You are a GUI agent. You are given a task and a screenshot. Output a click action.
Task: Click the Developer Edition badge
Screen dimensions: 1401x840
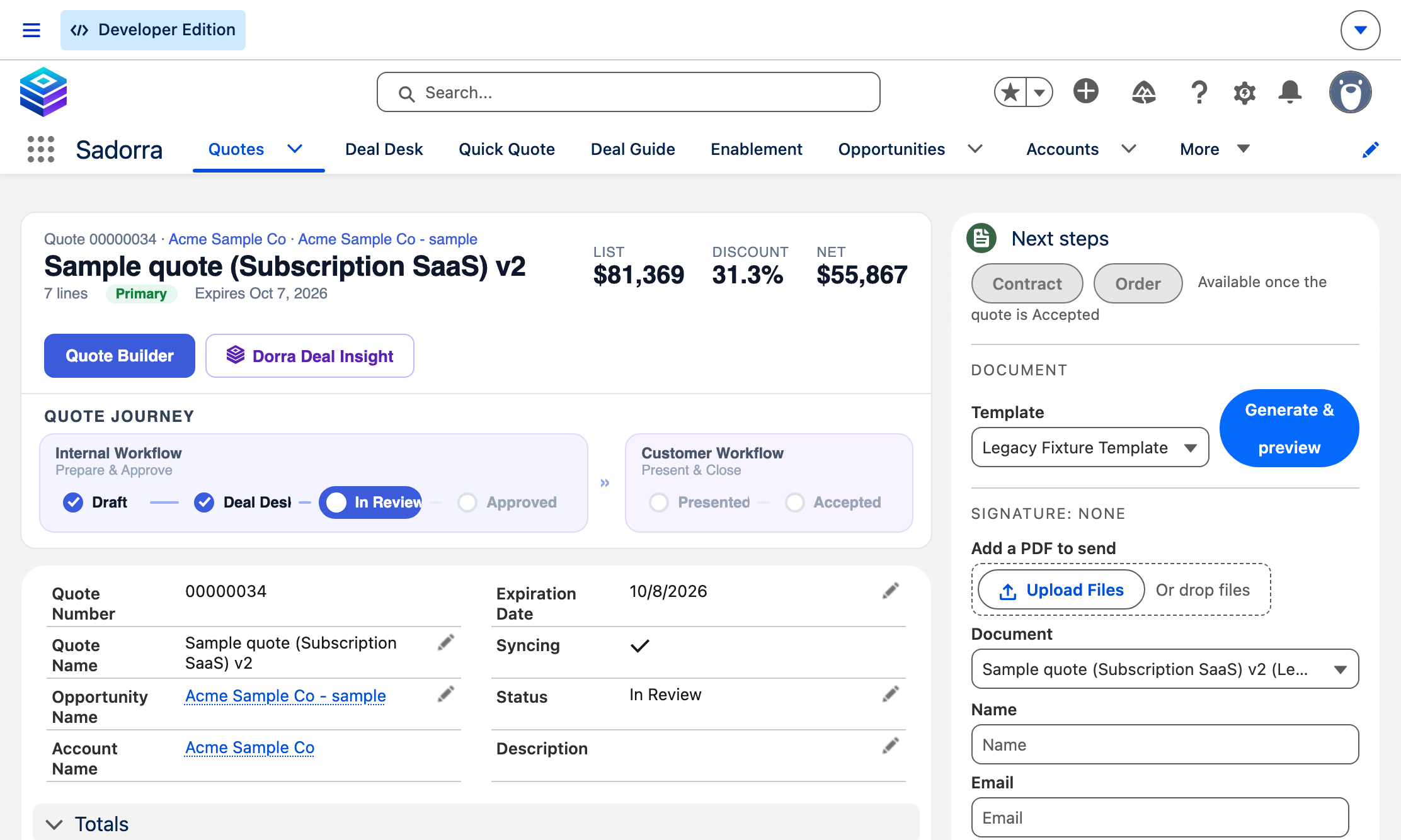pyautogui.click(x=153, y=30)
